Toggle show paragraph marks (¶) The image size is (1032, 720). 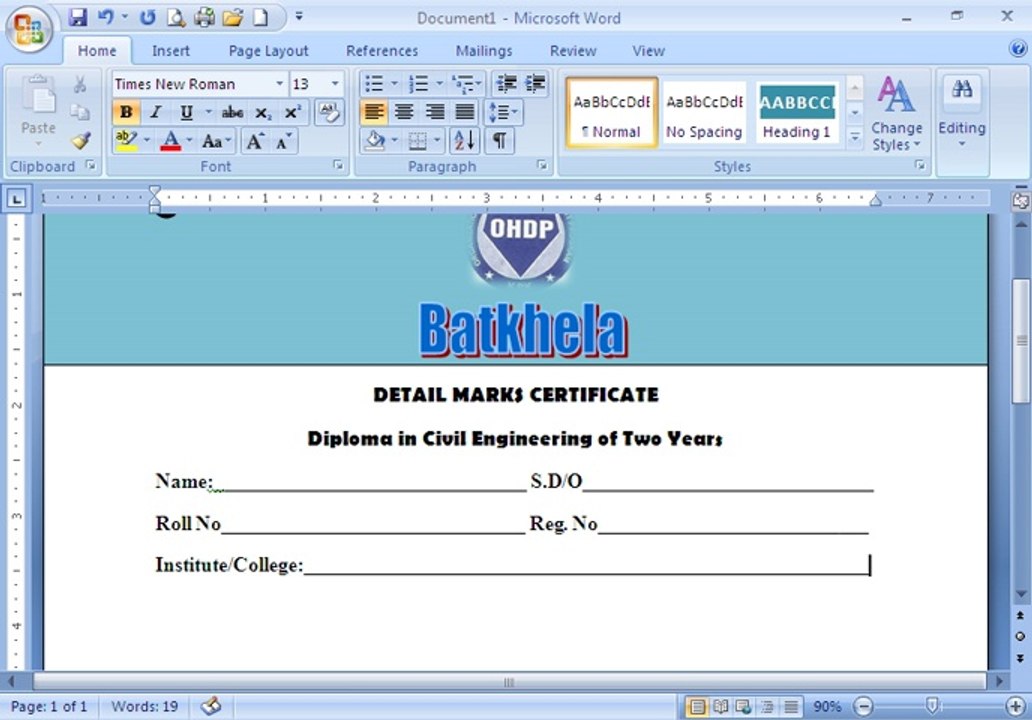[x=500, y=140]
